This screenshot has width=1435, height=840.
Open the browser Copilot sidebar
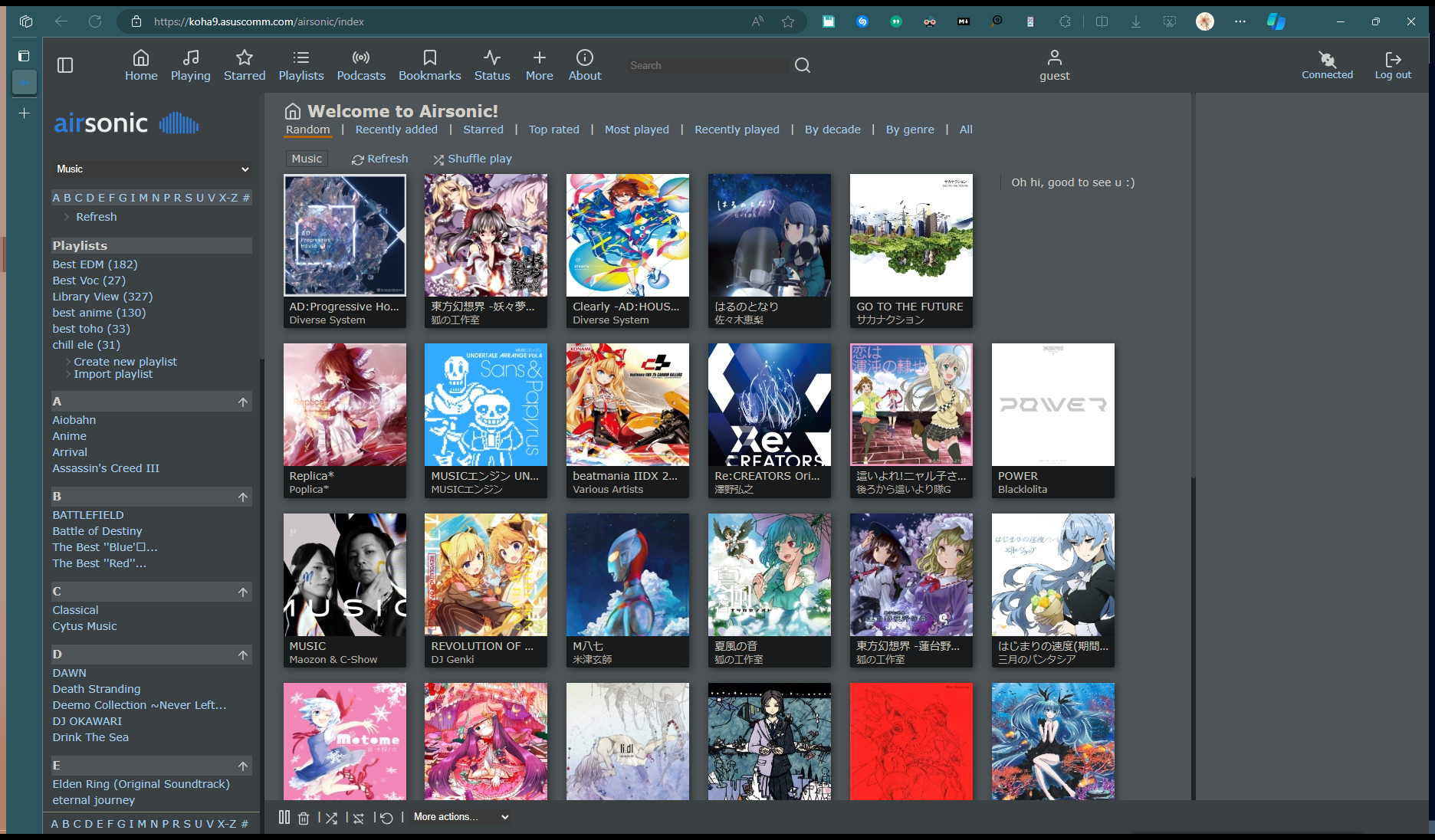point(1276,21)
